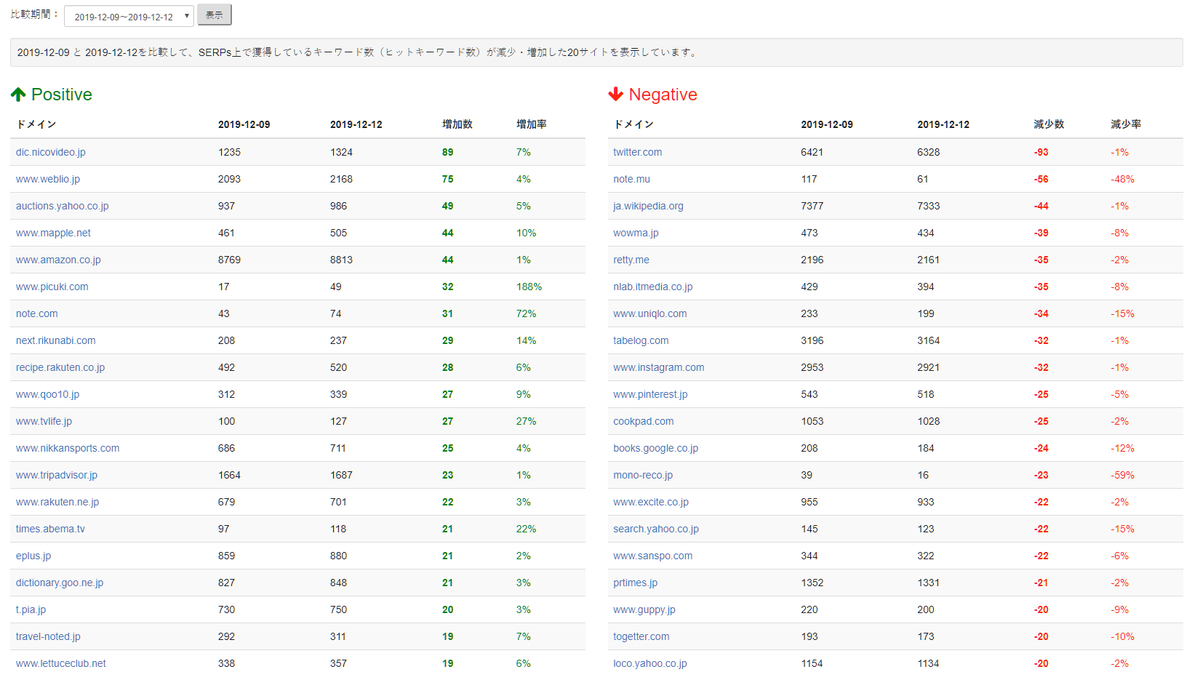Click the 188% increase rate for picuki

(530, 287)
